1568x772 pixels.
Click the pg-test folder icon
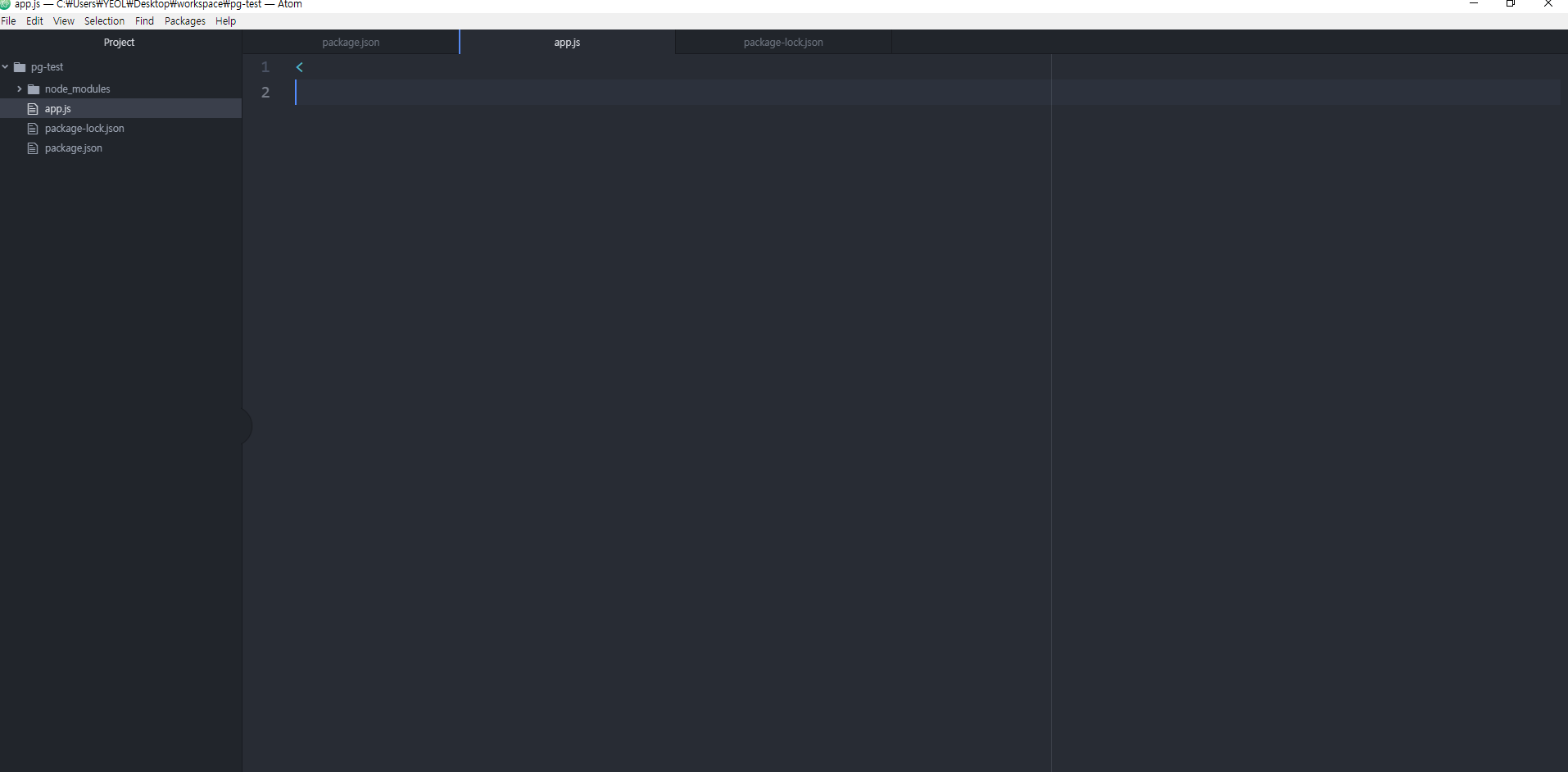[x=20, y=67]
